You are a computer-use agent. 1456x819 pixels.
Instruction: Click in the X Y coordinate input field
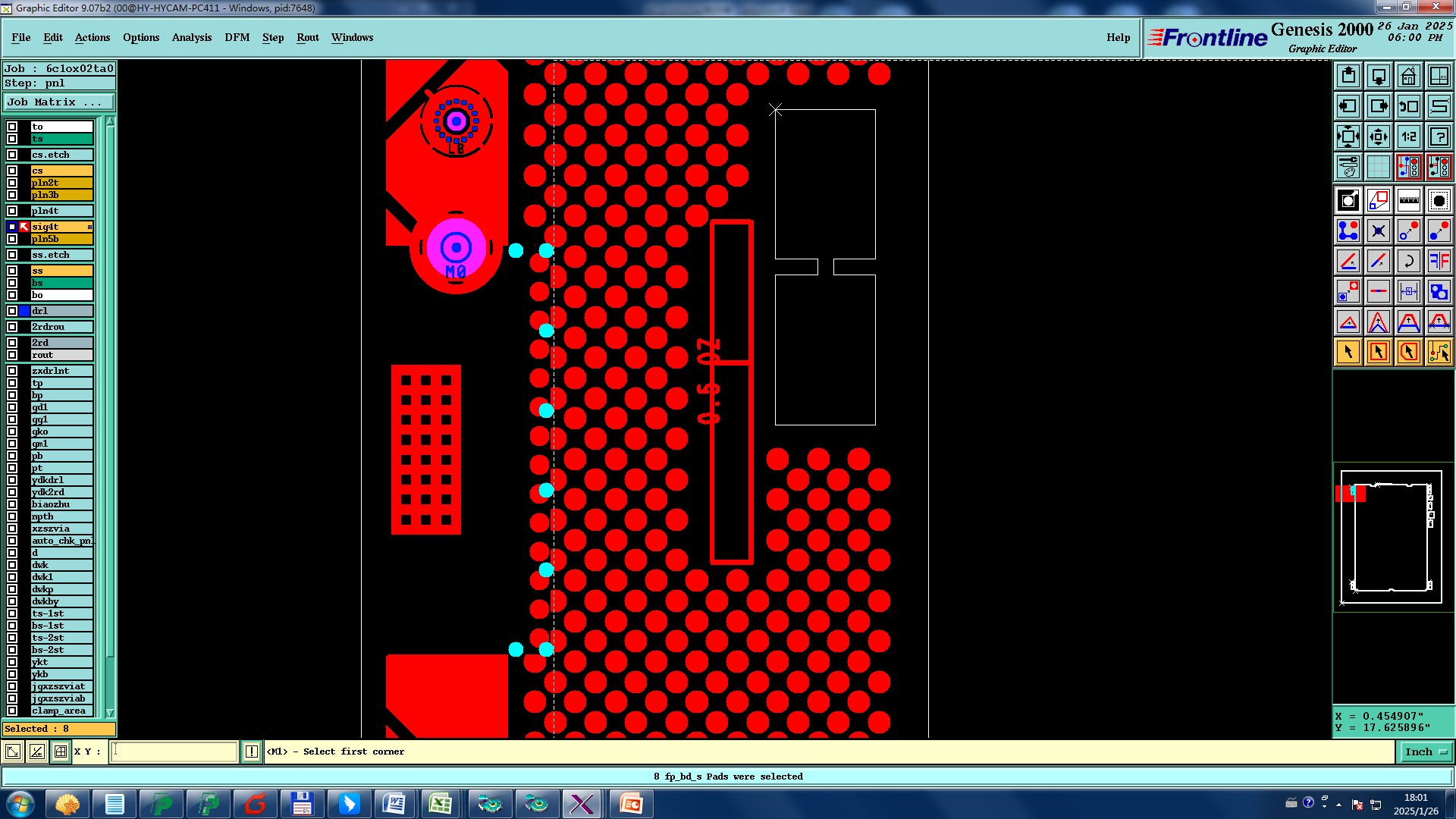point(174,752)
